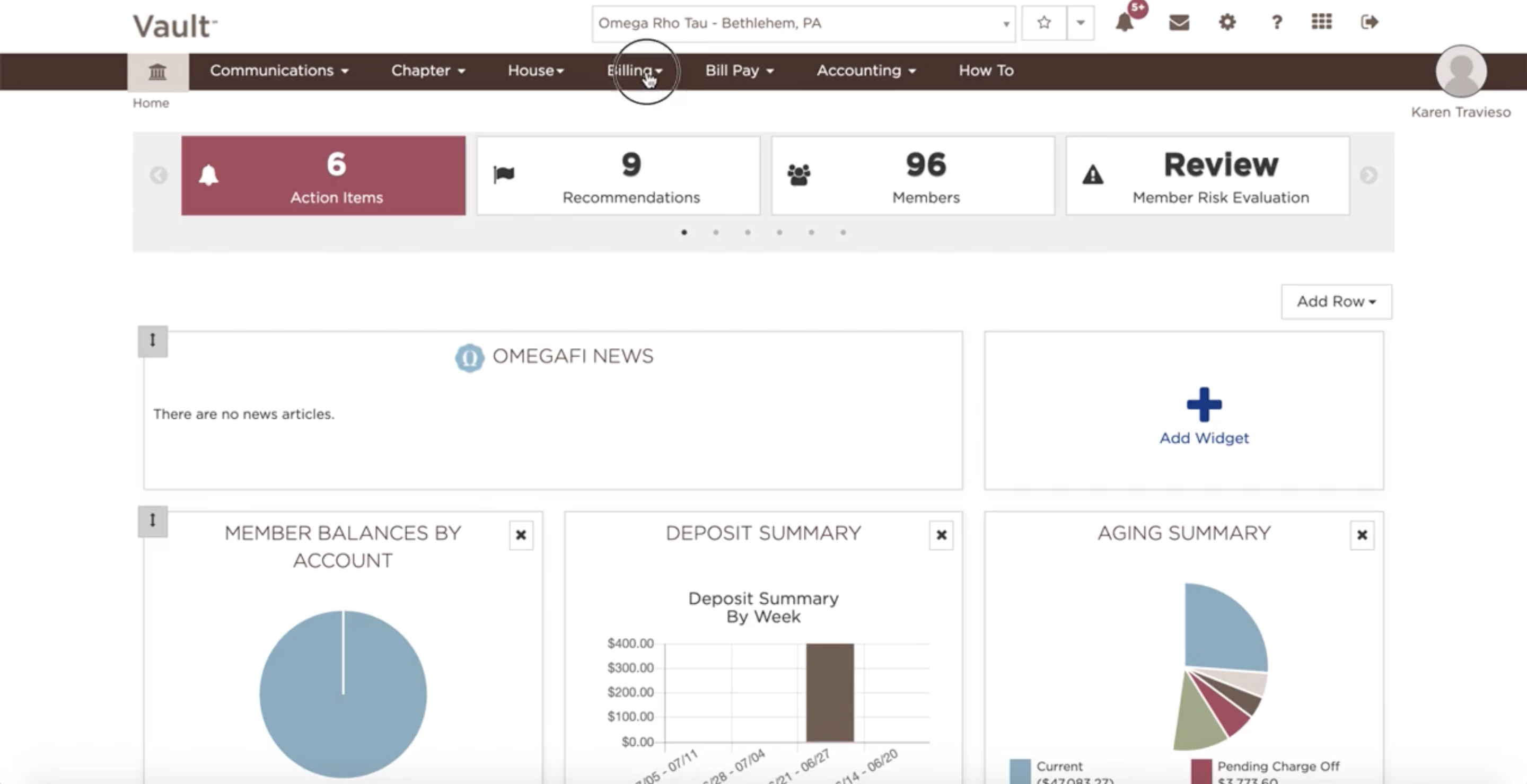Expand dropdown arrow next to star
Screen dimensions: 1527x784
pyautogui.click(x=1080, y=23)
